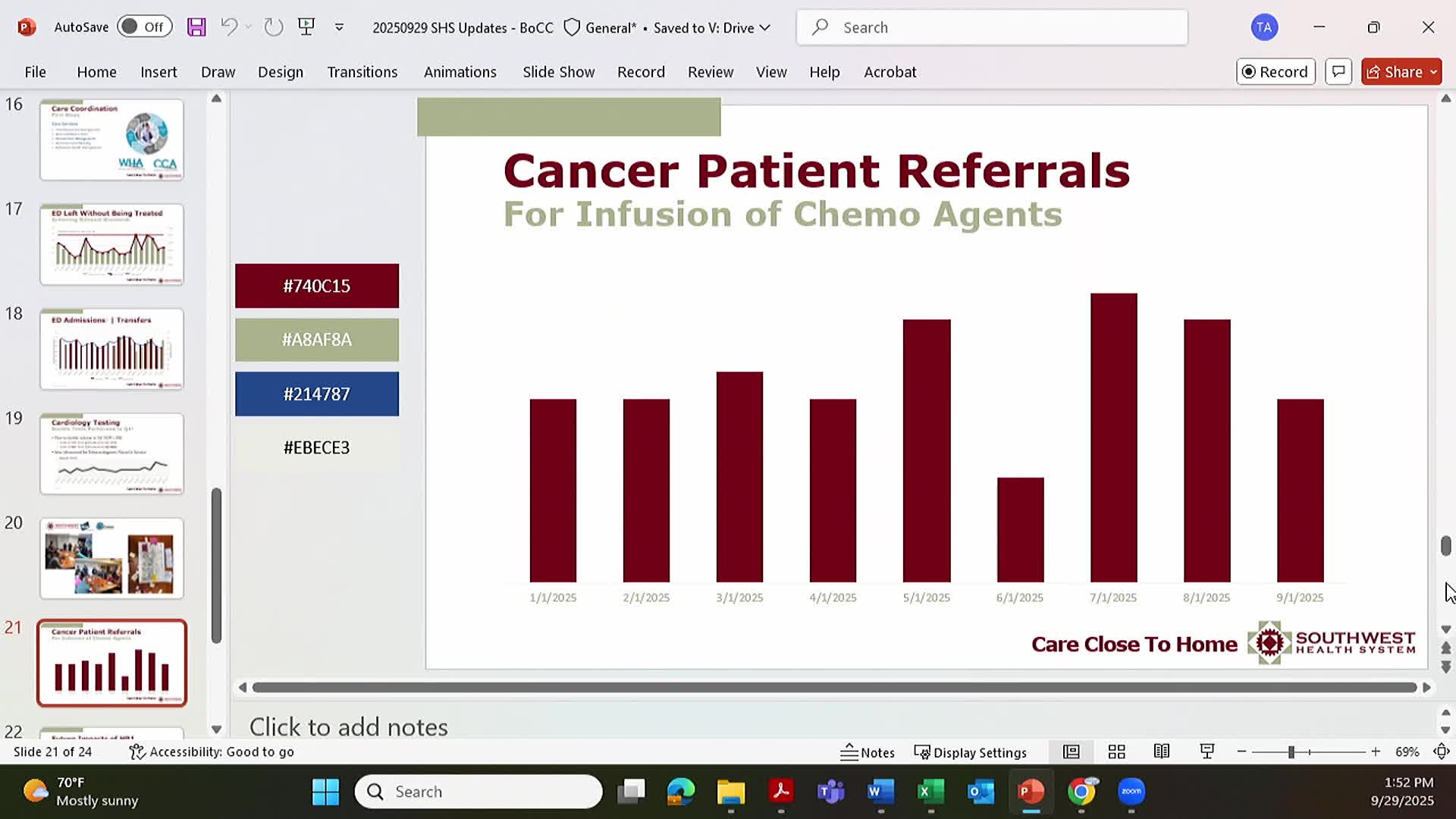Switch to Reading View icon
The width and height of the screenshot is (1456, 819).
(1161, 752)
